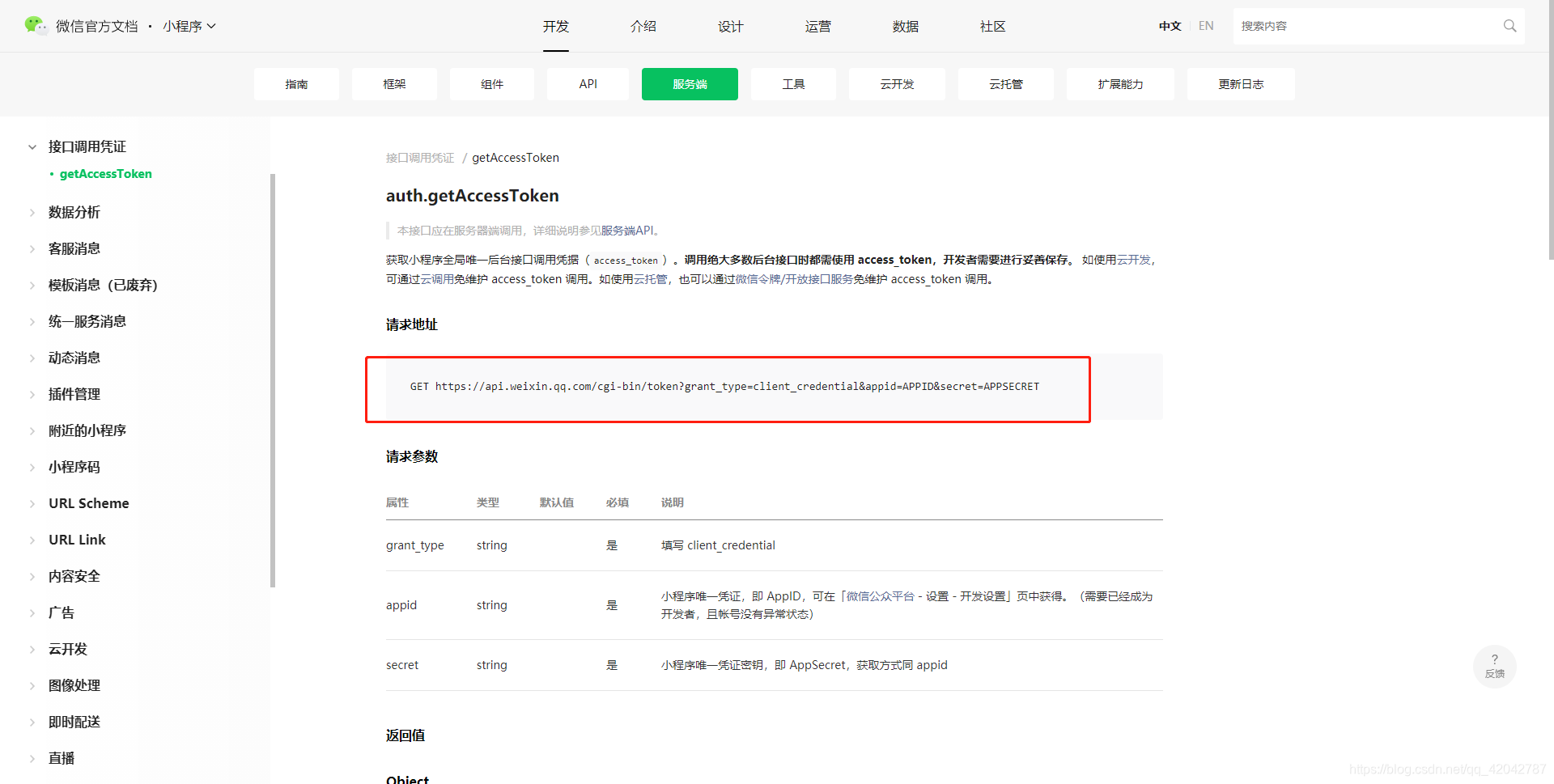Select getAccessToken in the sidebar
Image resolution: width=1554 pixels, height=784 pixels.
tap(105, 174)
